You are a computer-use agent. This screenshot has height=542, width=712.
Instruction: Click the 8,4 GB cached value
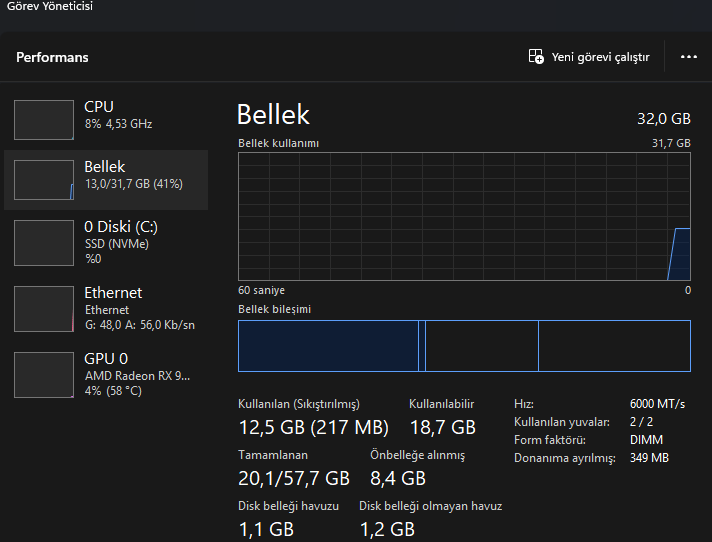pyautogui.click(x=398, y=478)
